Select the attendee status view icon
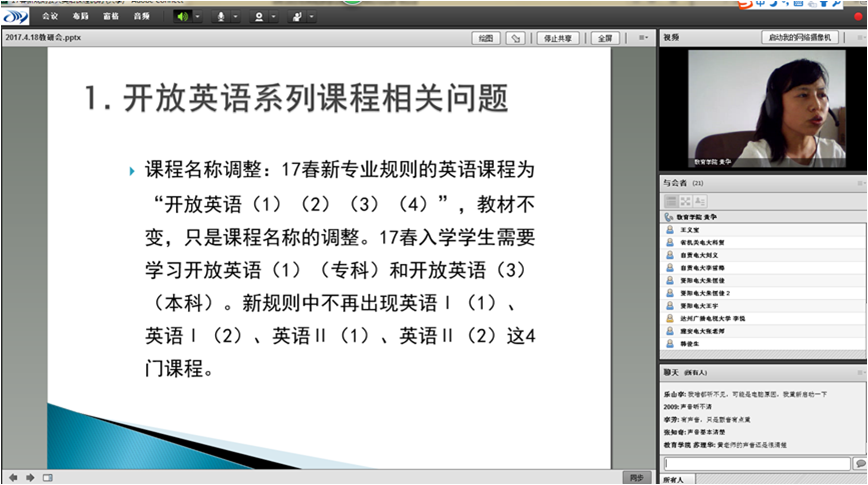This screenshot has width=868, height=485. (700, 201)
